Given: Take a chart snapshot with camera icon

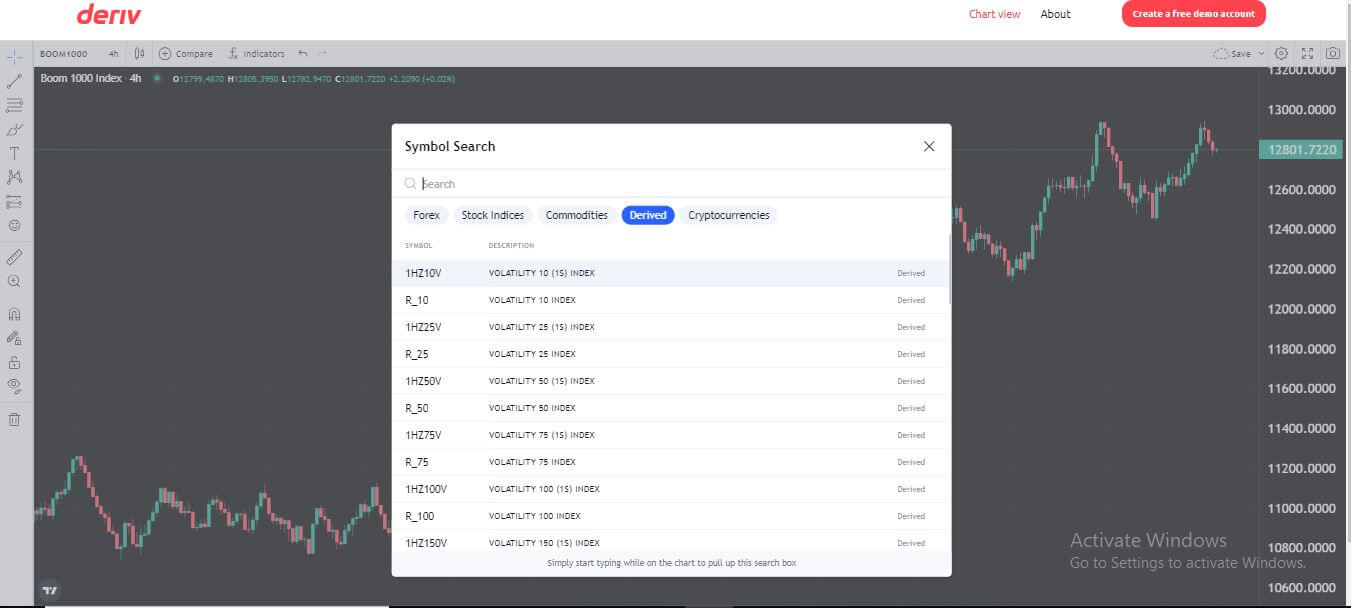Looking at the screenshot, I should coord(1333,54).
